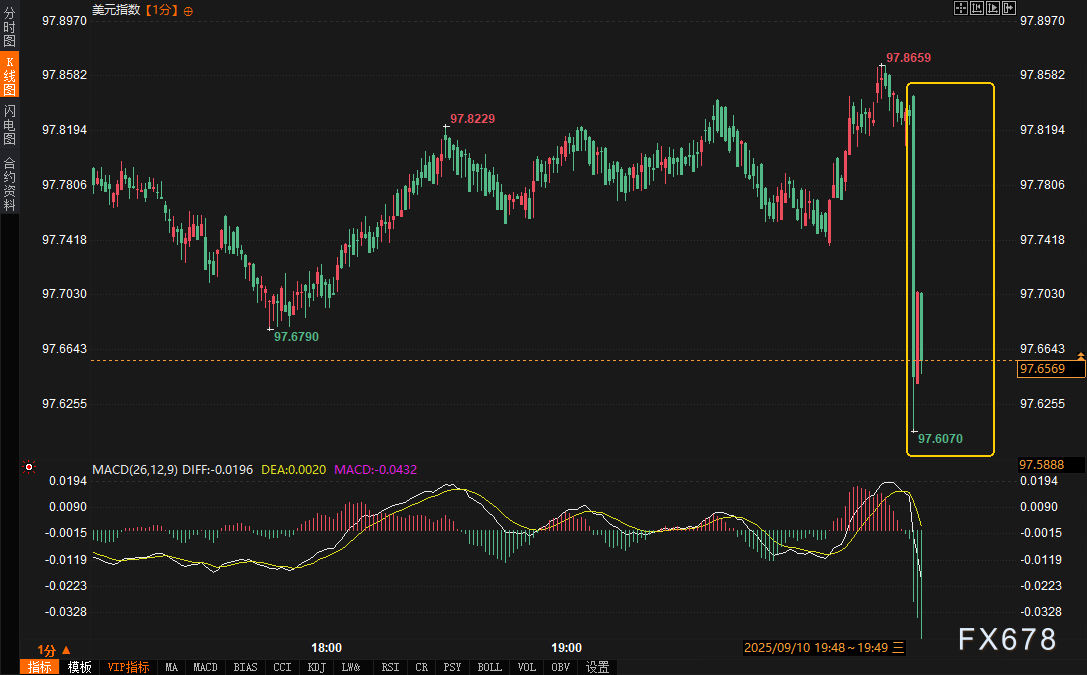
Task: Switch indicator to RSI
Action: click(390, 667)
